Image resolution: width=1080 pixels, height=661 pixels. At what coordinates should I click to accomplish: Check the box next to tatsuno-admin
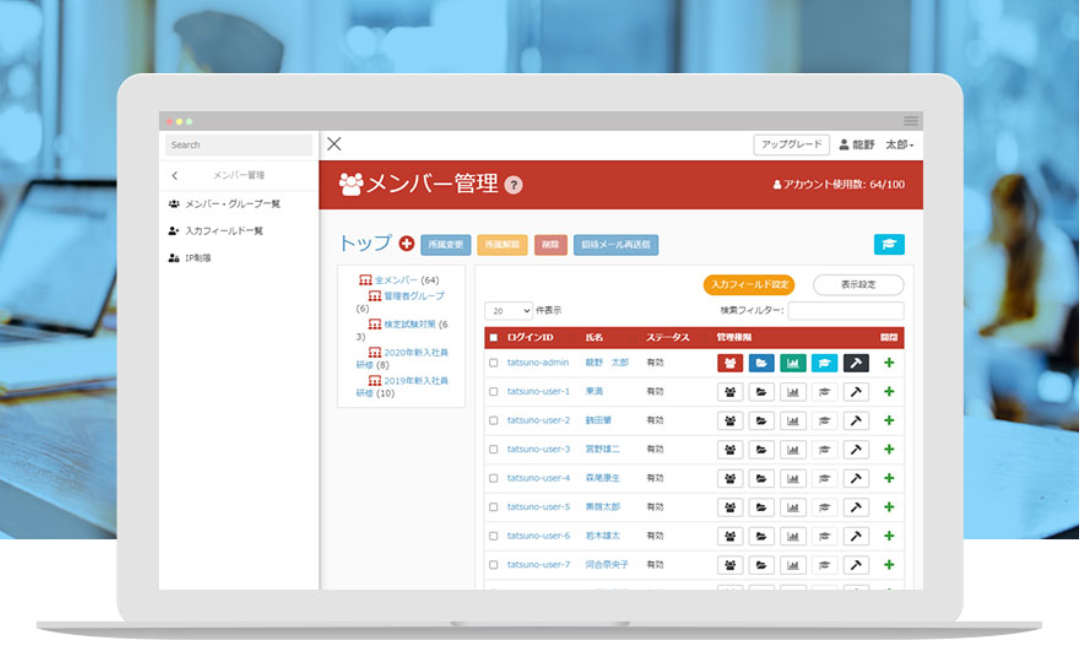[x=493, y=363]
